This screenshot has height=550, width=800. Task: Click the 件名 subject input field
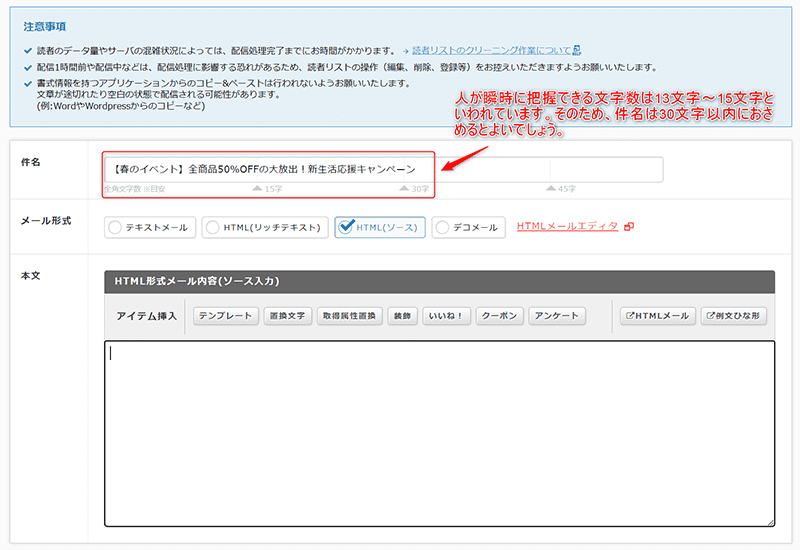click(x=384, y=169)
